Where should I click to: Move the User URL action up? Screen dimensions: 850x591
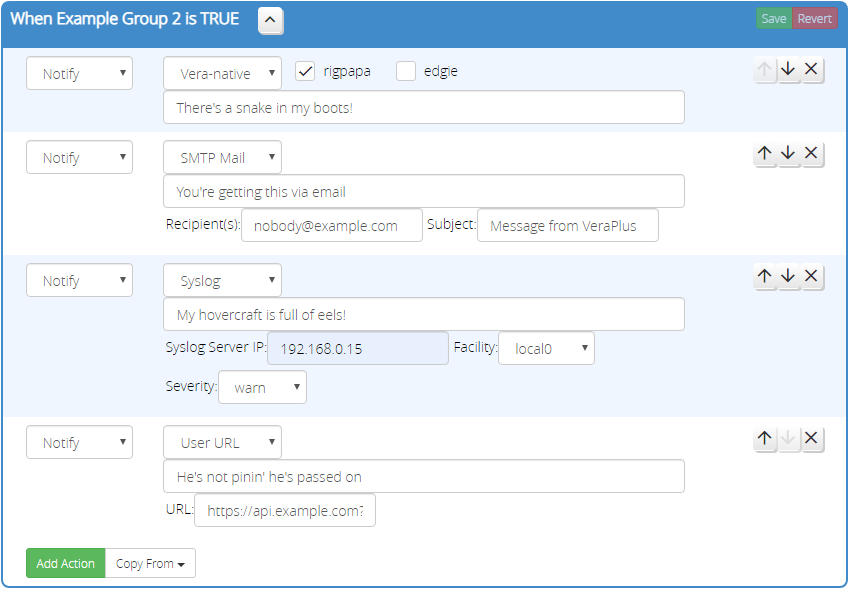765,438
